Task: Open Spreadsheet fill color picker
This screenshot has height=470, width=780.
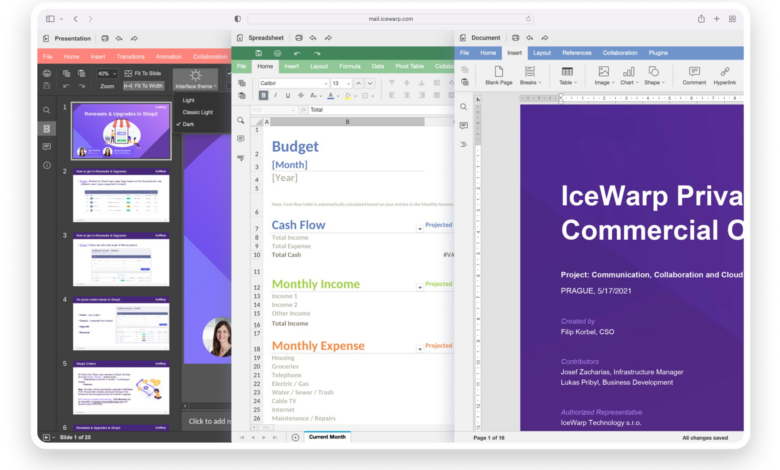Action: coord(349,95)
